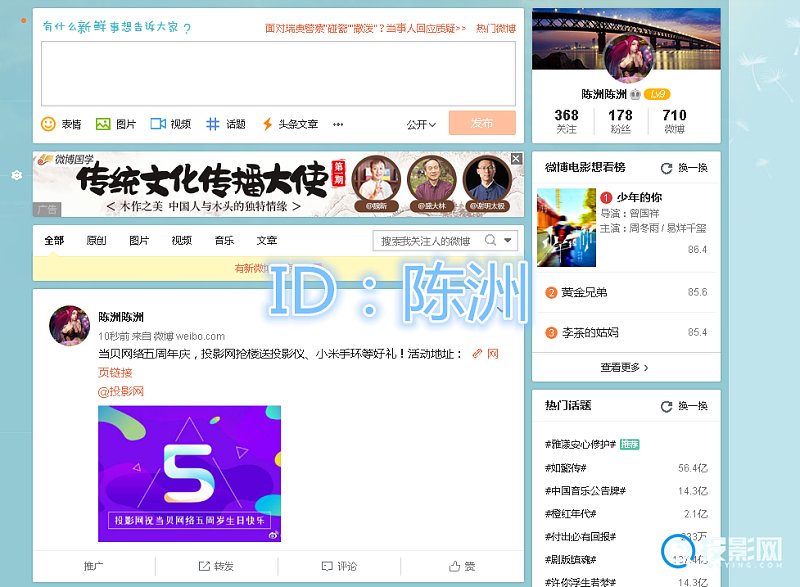Expand the movie list with 查看更多
800x587 pixels.
tap(624, 367)
